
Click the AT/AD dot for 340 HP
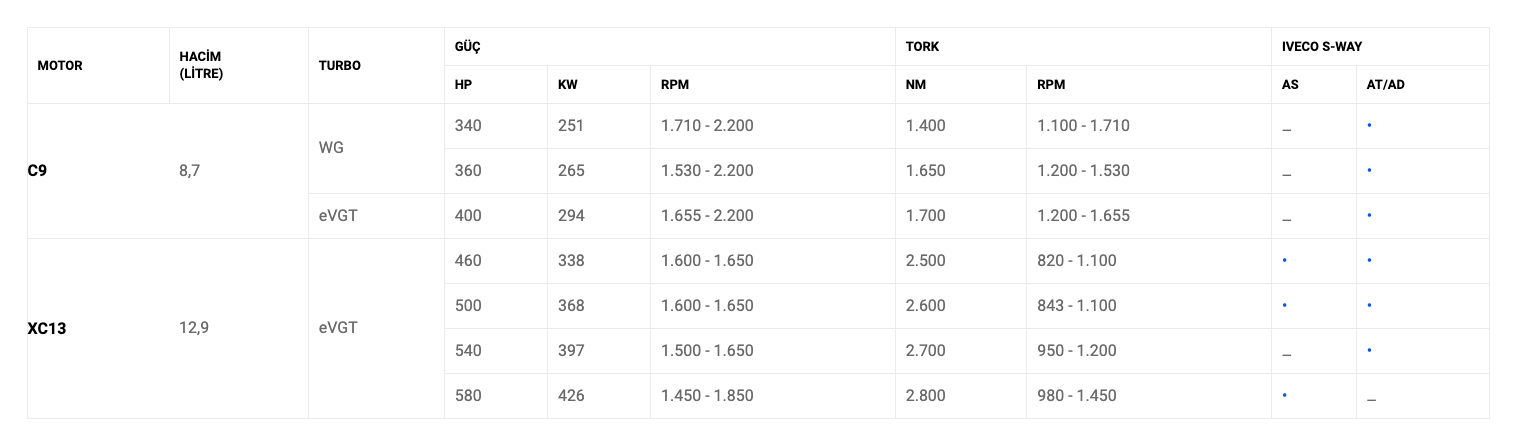tap(1369, 126)
